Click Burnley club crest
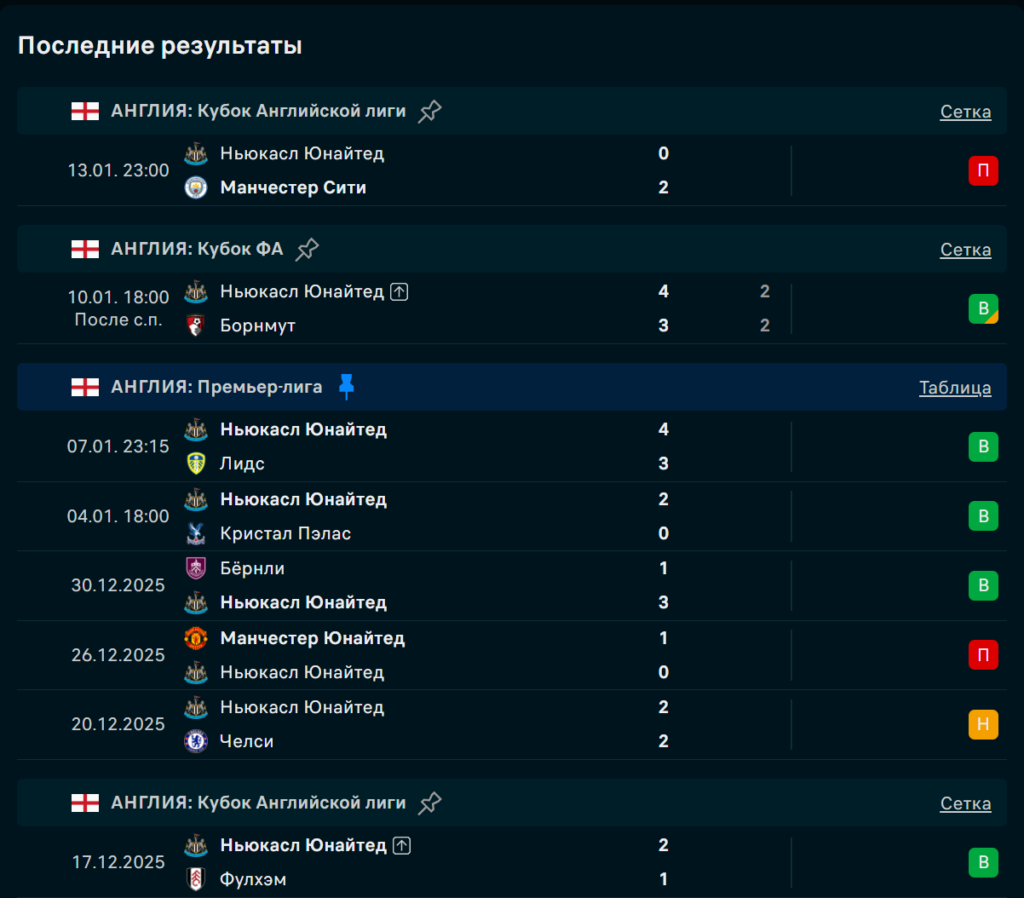This screenshot has width=1024, height=898. tap(196, 568)
